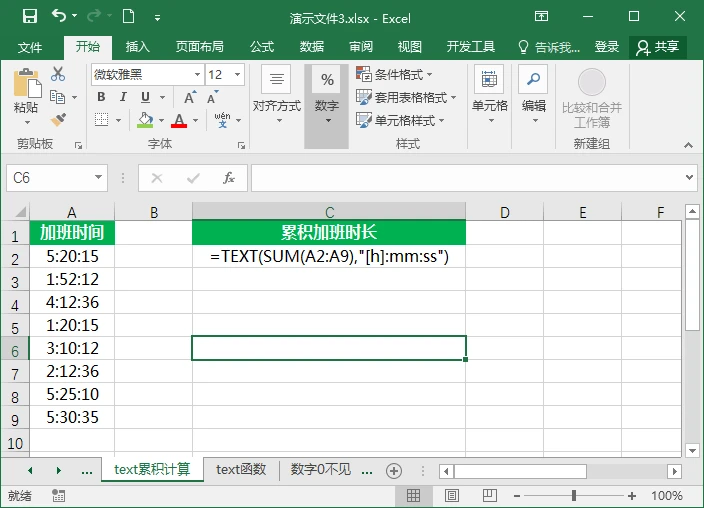Screen dimensions: 704x508
Task: Open the 公式 ribbon tab
Action: click(262, 47)
